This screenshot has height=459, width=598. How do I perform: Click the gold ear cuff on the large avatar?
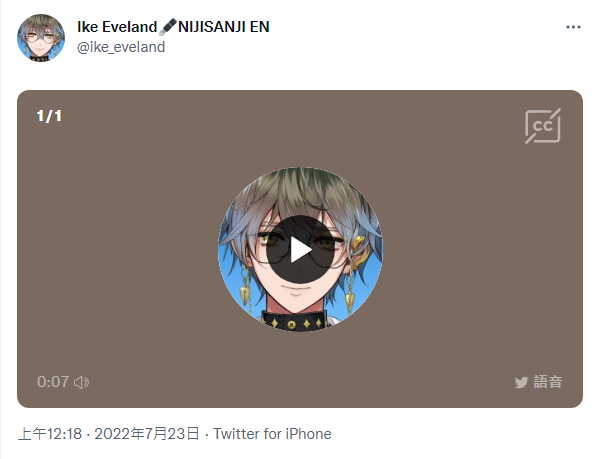pyautogui.click(x=359, y=252)
